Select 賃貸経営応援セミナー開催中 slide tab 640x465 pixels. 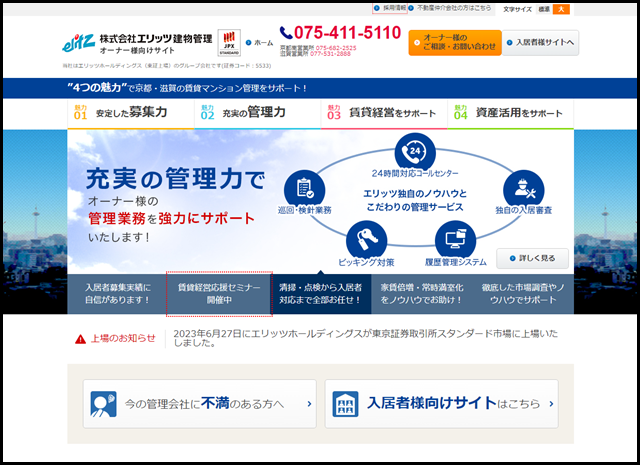[x=219, y=294]
